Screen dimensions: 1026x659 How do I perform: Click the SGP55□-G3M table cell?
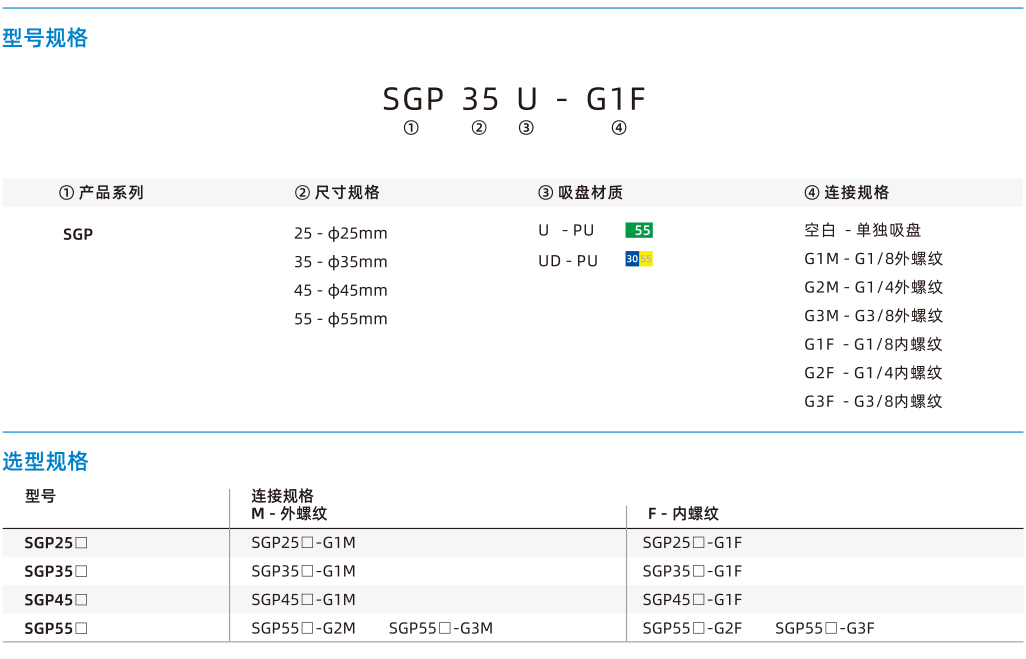[441, 629]
